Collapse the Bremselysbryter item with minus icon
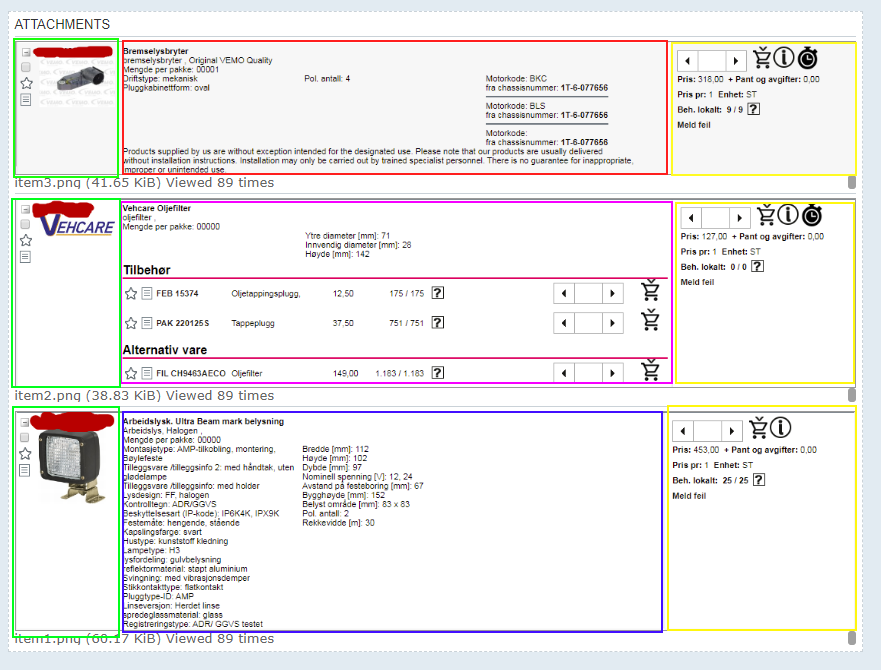This screenshot has width=881, height=670. click(x=26, y=51)
